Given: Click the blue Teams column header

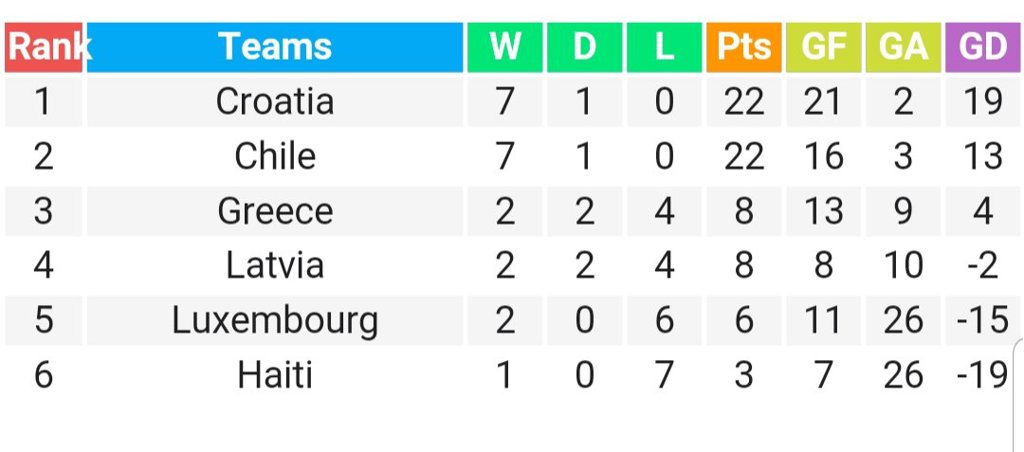Looking at the screenshot, I should click(x=275, y=47).
